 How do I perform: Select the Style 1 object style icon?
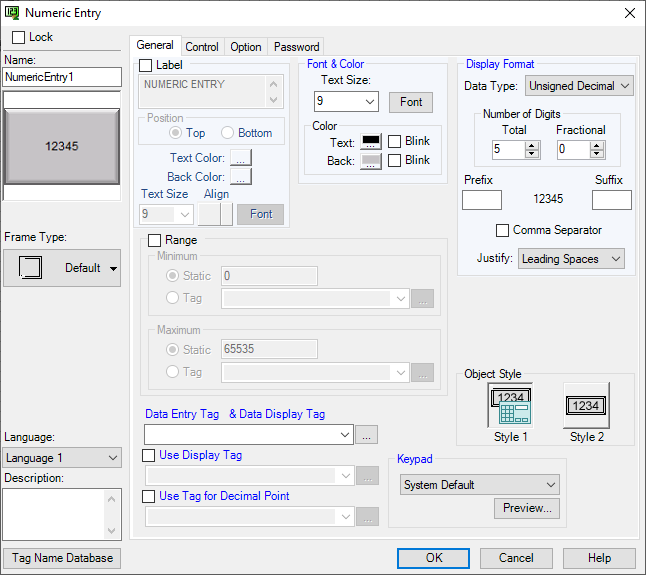(x=509, y=407)
